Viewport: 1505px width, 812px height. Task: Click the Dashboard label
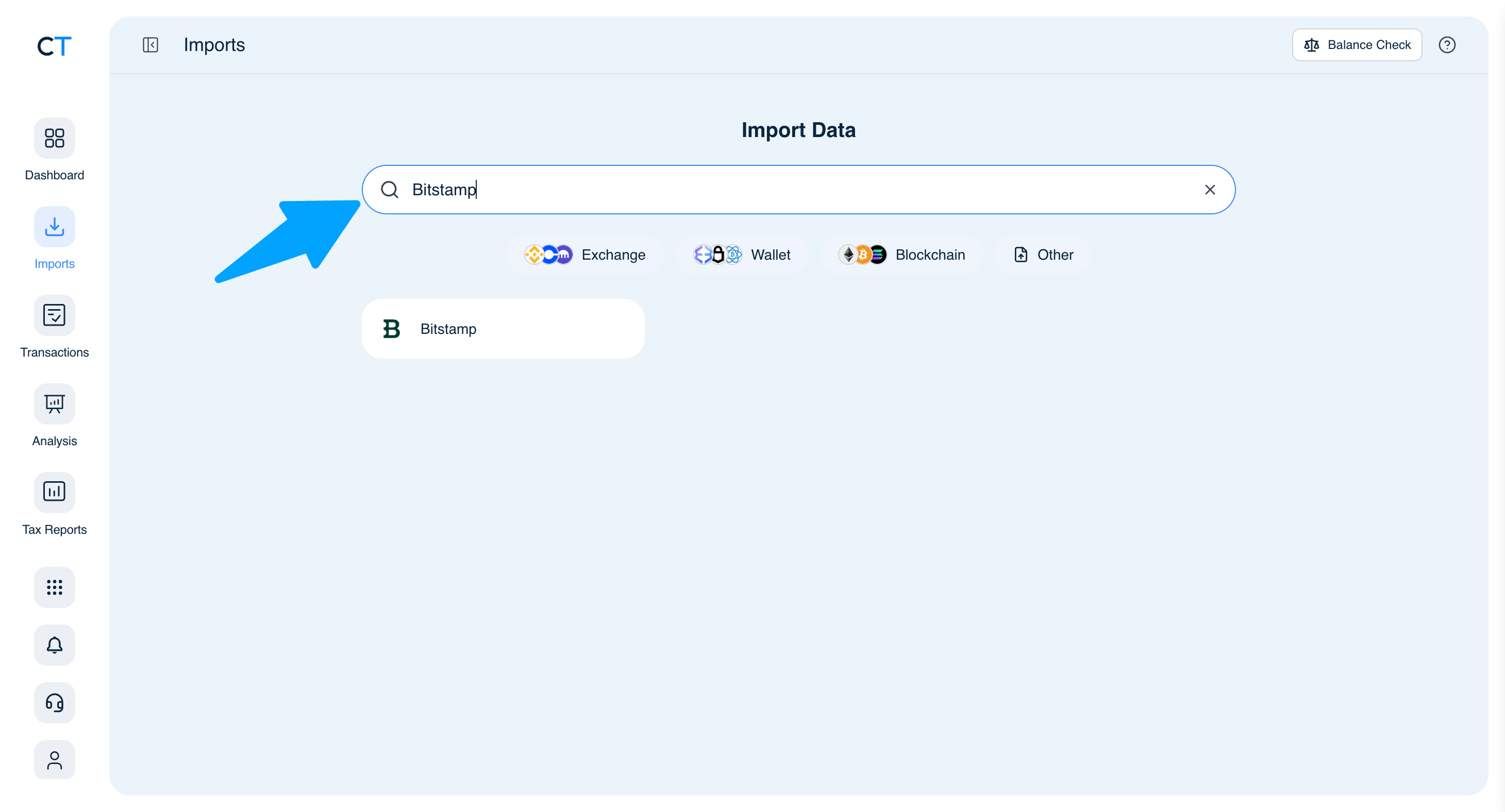click(54, 175)
